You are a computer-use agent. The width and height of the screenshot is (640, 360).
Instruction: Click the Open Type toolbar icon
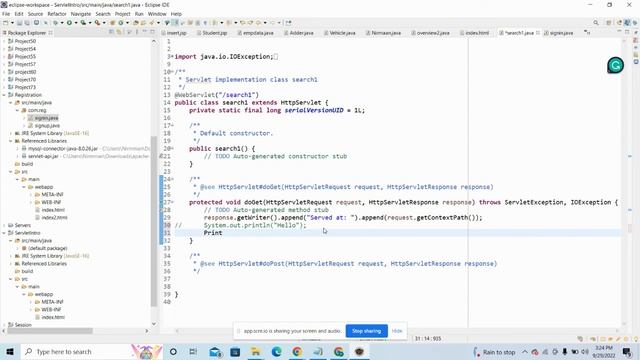(x=135, y=23)
